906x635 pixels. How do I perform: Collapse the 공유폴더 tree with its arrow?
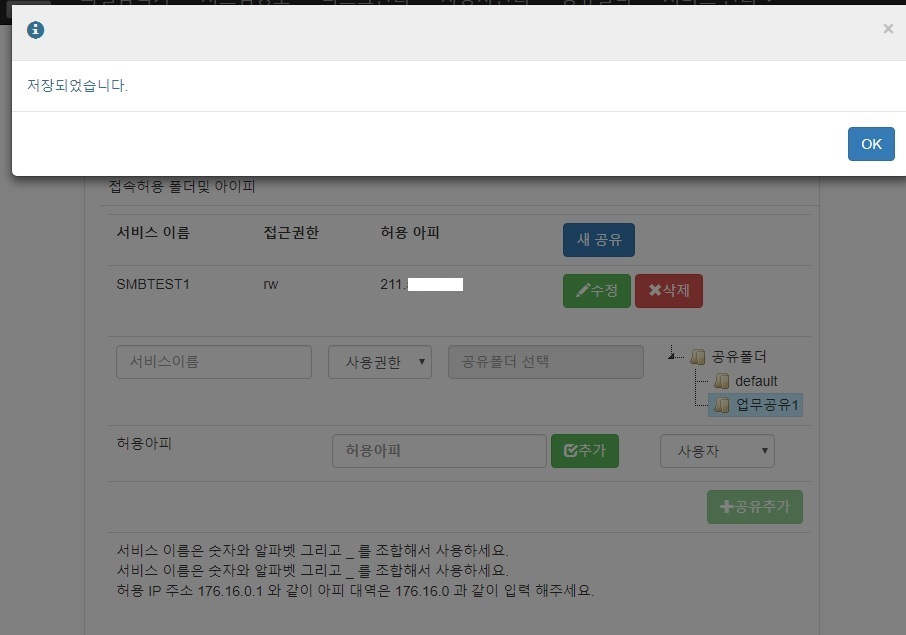[673, 354]
